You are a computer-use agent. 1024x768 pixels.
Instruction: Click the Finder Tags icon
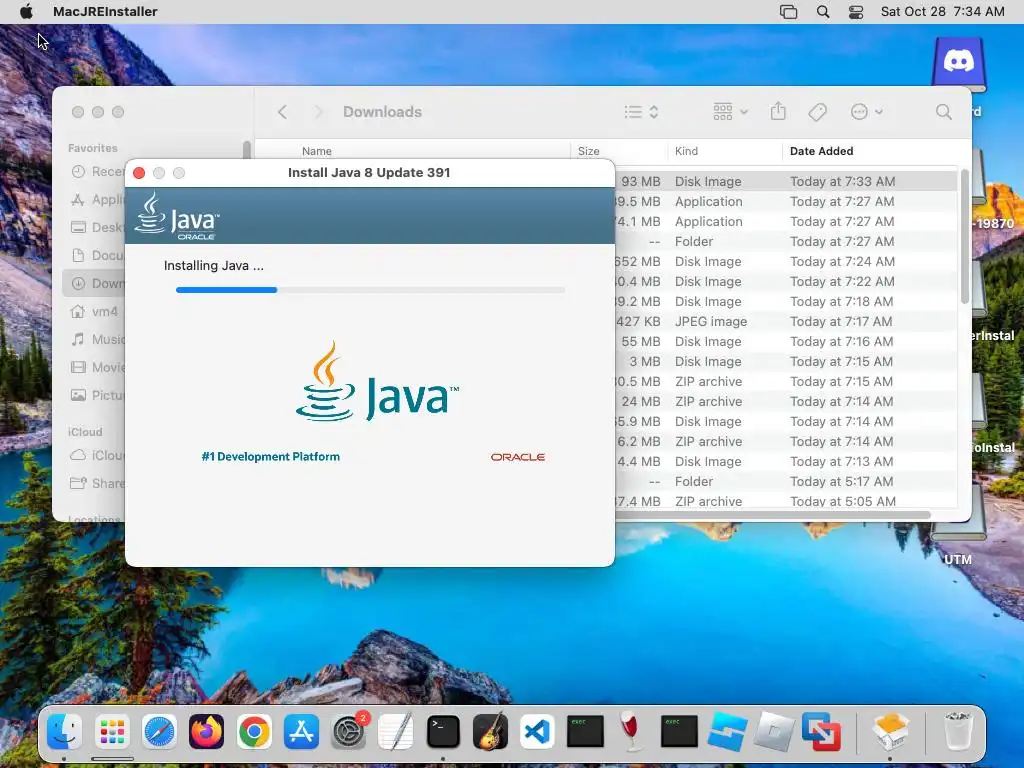pos(817,112)
